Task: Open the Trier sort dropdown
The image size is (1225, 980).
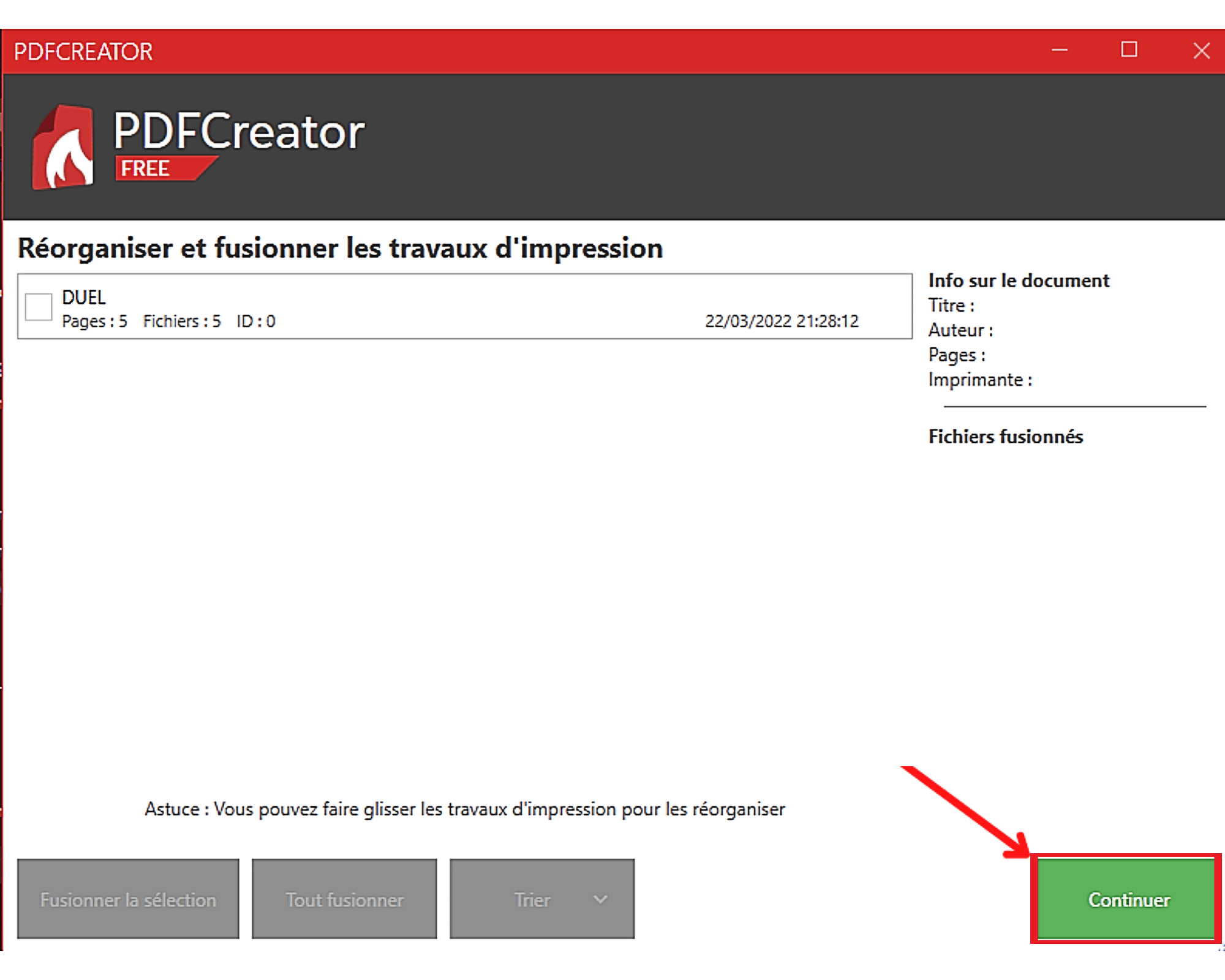Action: pos(542,899)
